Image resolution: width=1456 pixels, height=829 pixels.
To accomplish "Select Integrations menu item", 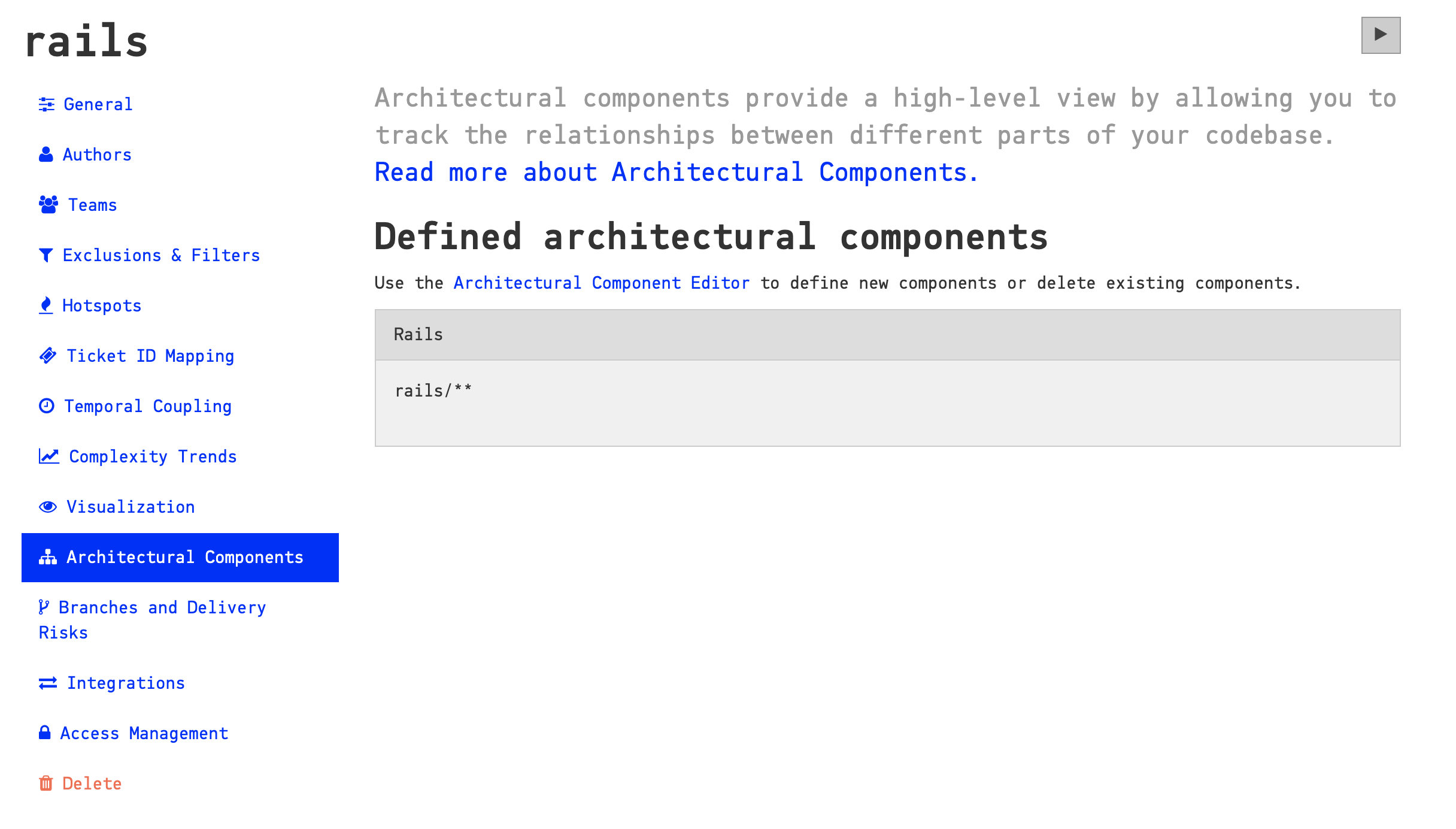I will (x=126, y=683).
